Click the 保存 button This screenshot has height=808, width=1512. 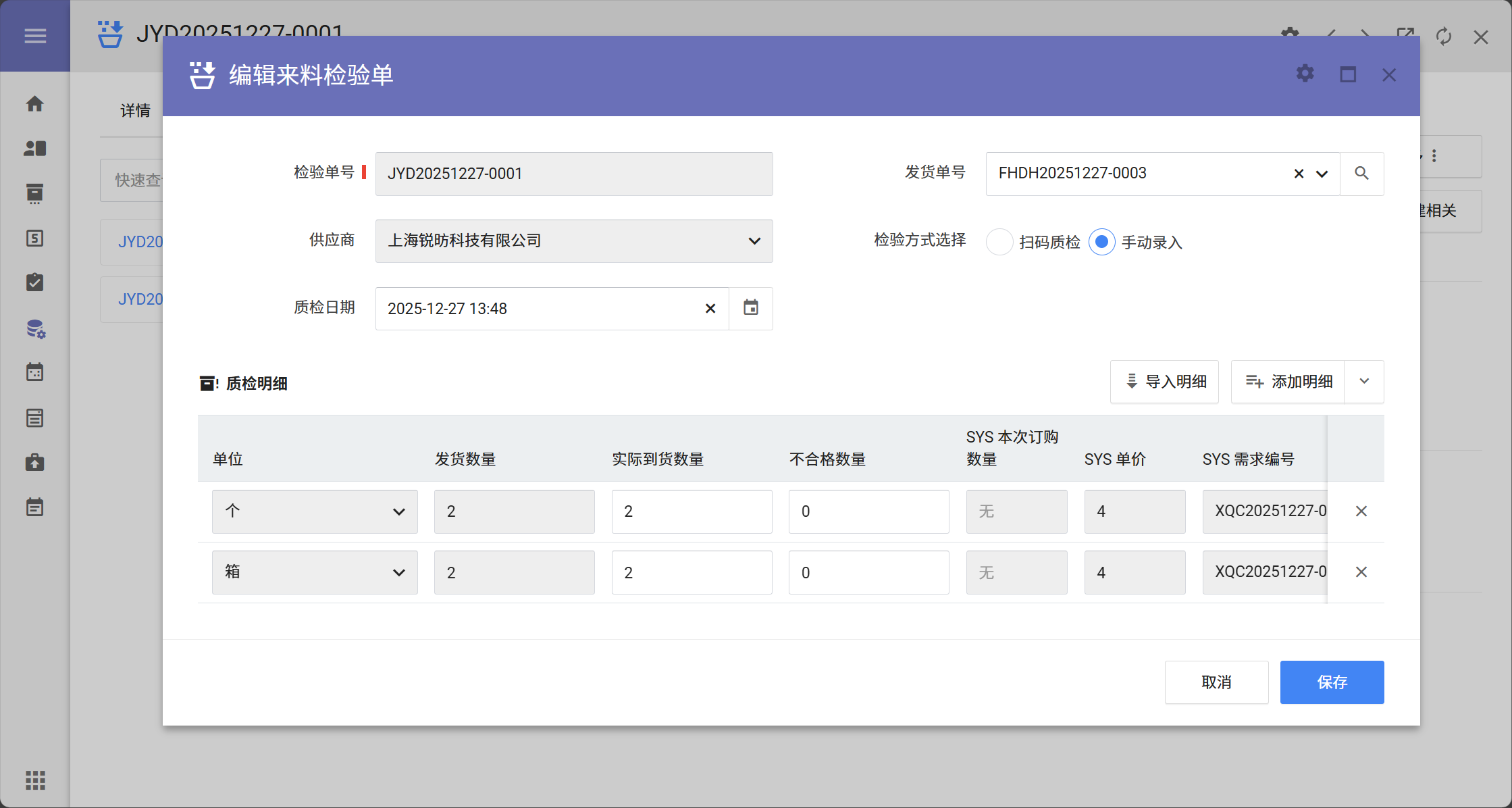[1331, 682]
